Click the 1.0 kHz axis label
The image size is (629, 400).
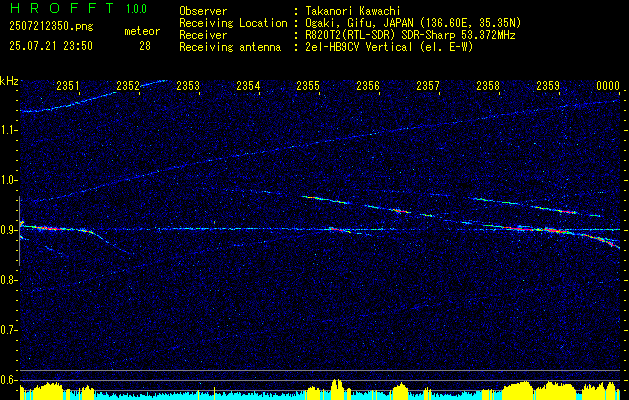[x=8, y=180]
